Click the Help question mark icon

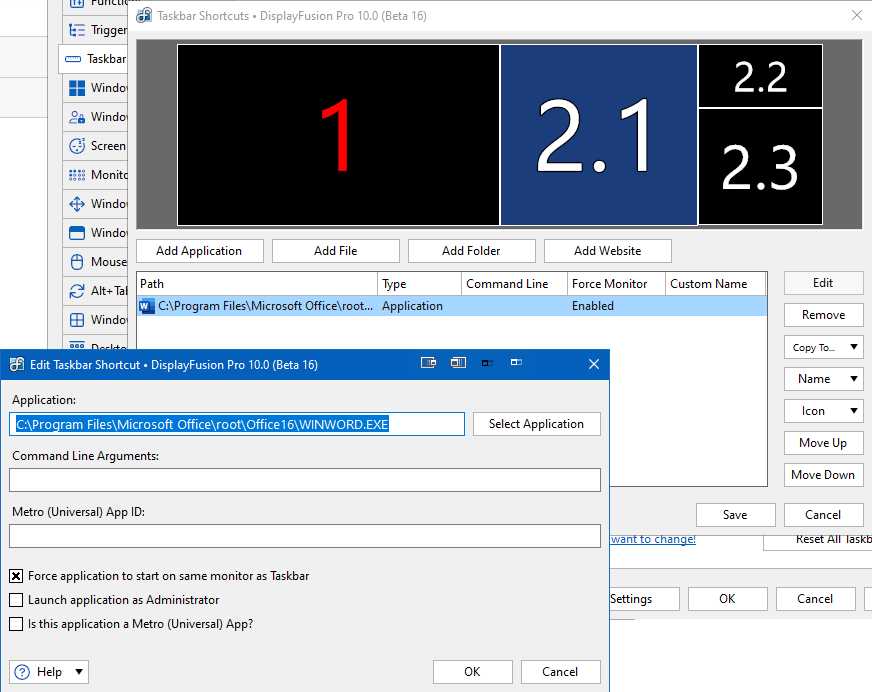(x=22, y=672)
